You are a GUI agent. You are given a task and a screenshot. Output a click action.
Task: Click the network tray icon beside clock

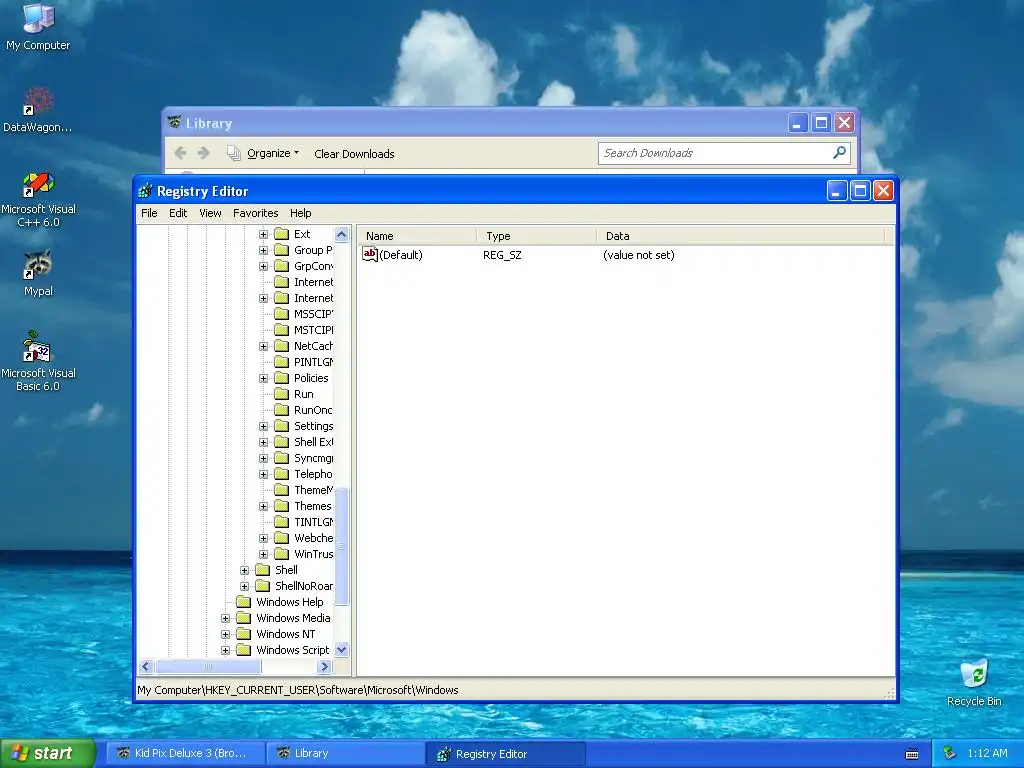[950, 753]
